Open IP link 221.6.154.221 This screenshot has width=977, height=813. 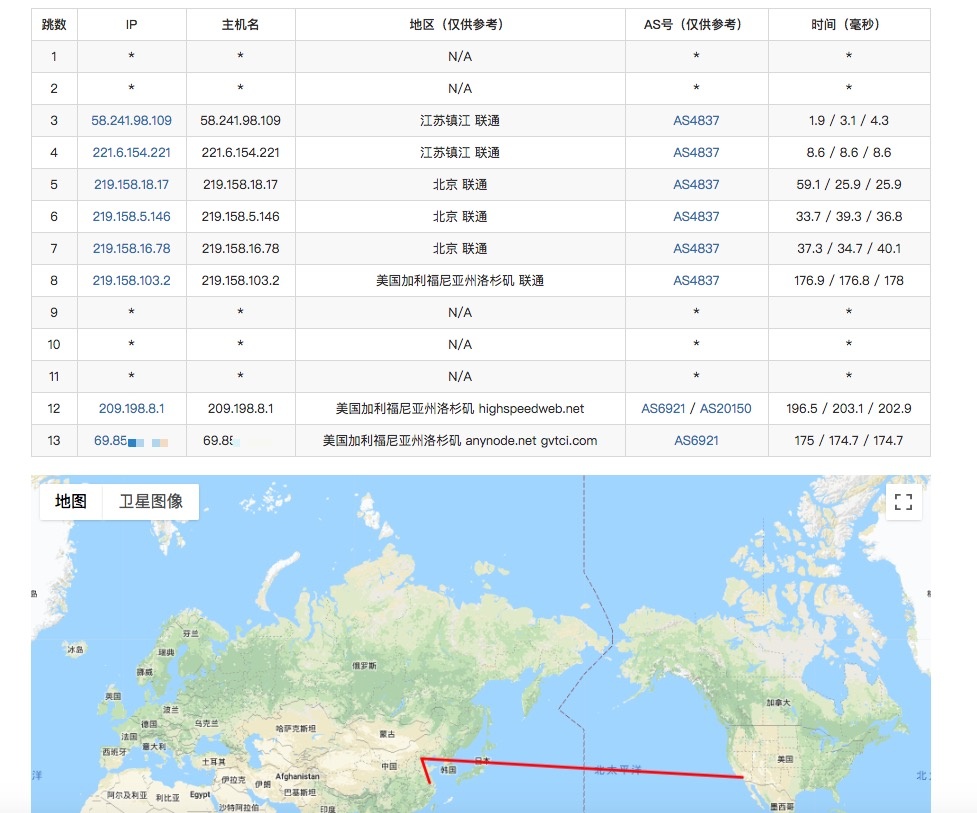click(x=131, y=153)
